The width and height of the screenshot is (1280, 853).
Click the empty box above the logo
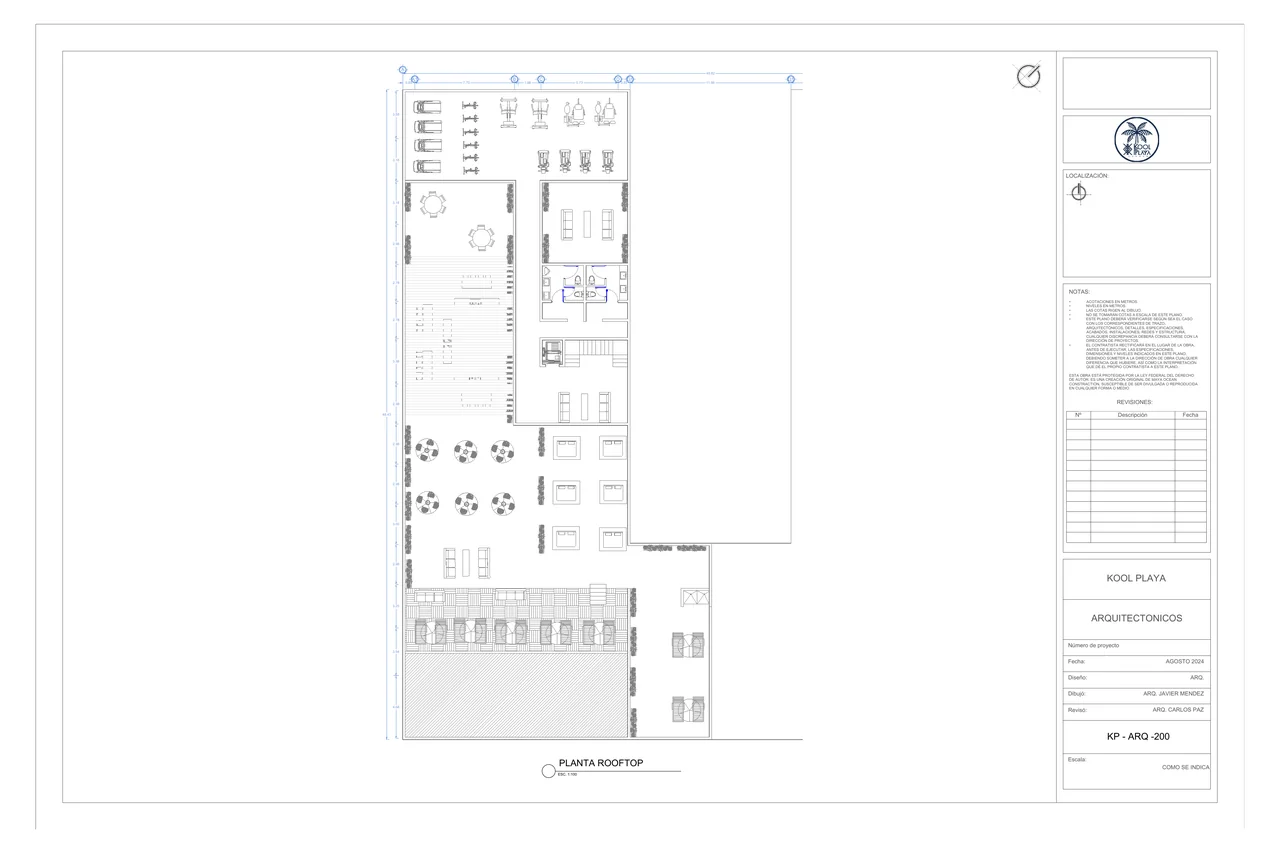coord(1136,83)
